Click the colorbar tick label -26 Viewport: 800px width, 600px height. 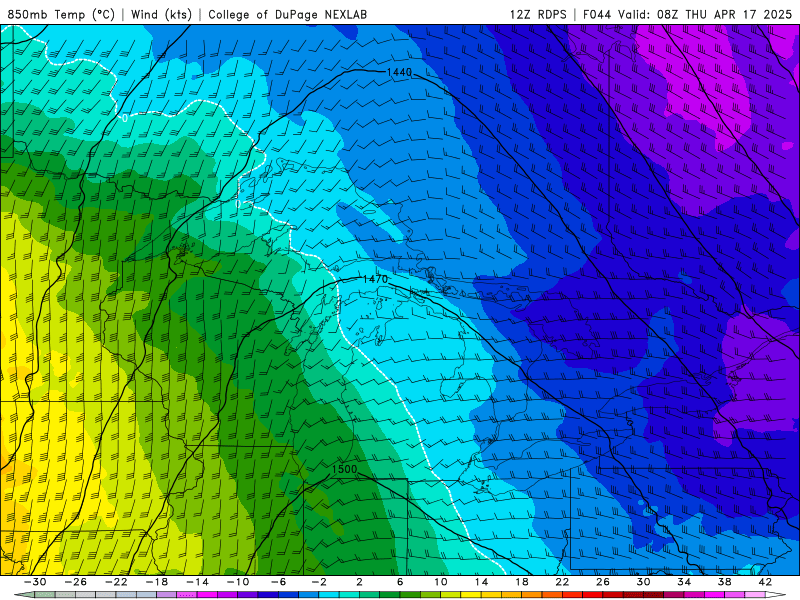tap(76, 582)
